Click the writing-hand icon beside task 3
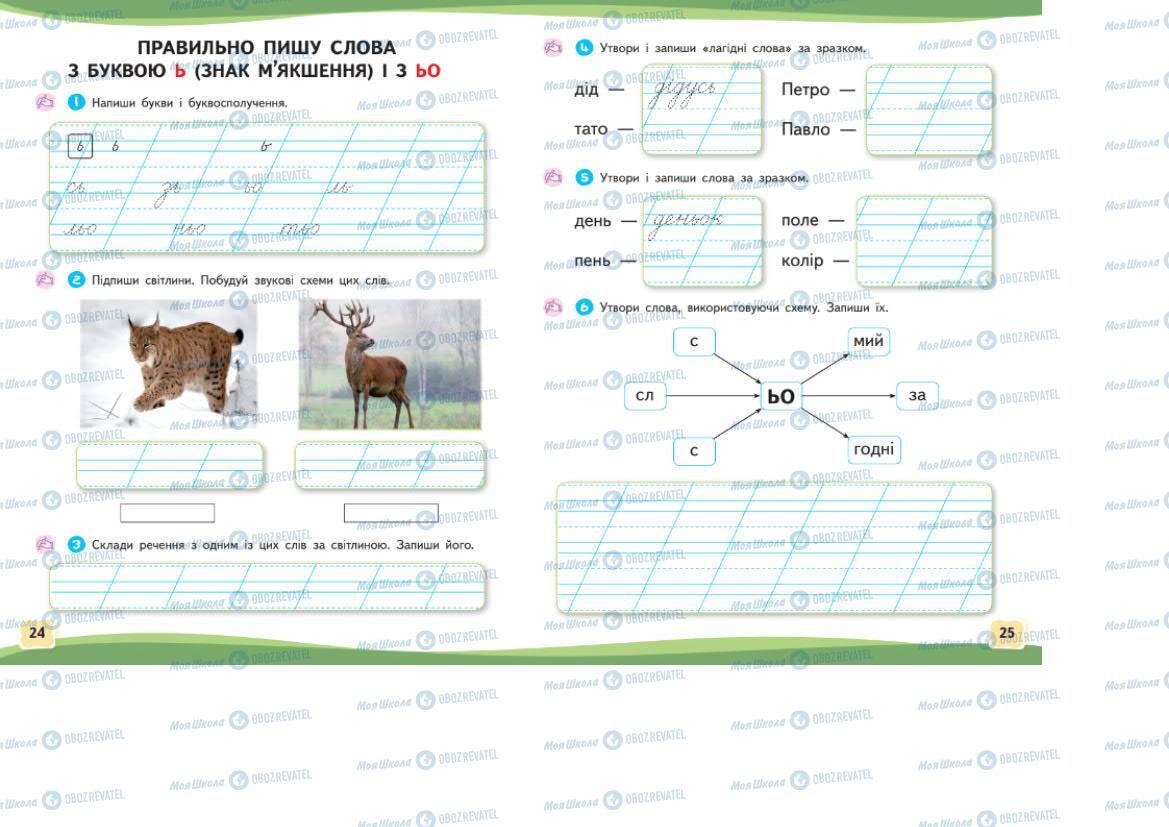Screen dimensions: 1169x827 [45, 544]
